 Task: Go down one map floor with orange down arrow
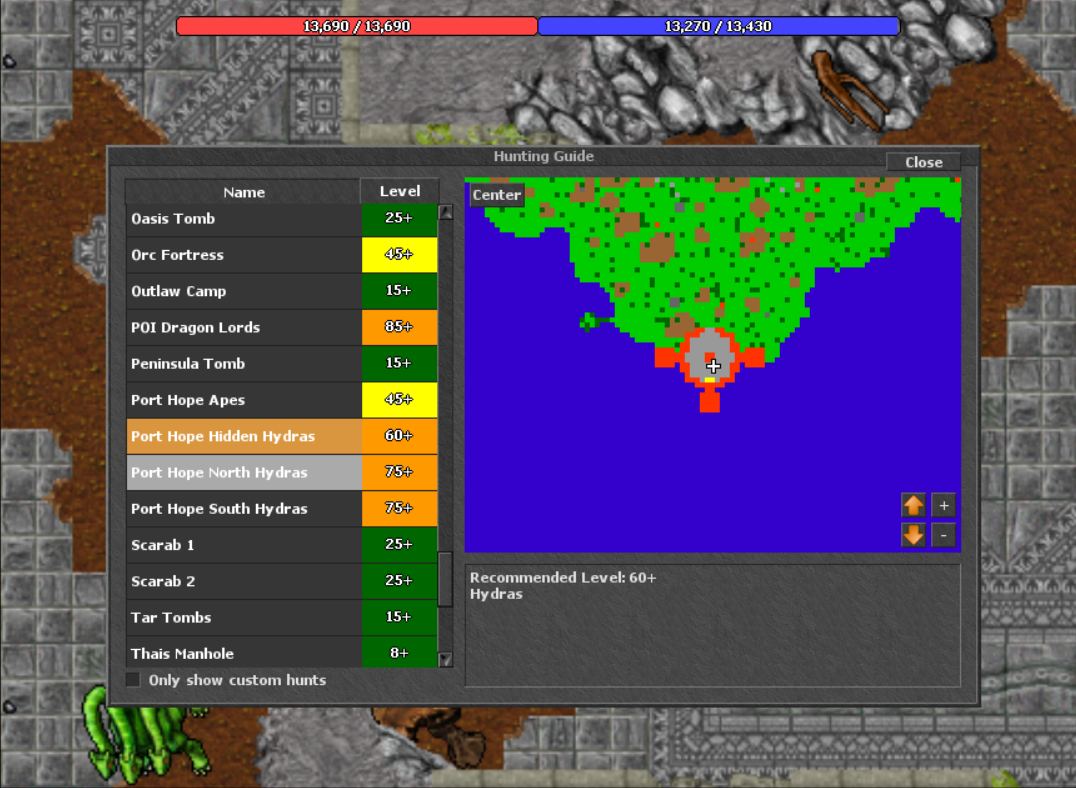coord(913,535)
